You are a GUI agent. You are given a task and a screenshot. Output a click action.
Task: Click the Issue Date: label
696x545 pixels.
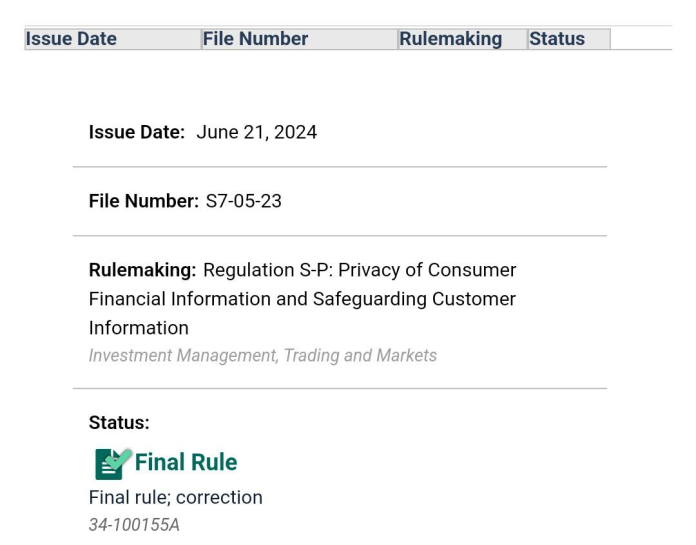tap(137, 132)
